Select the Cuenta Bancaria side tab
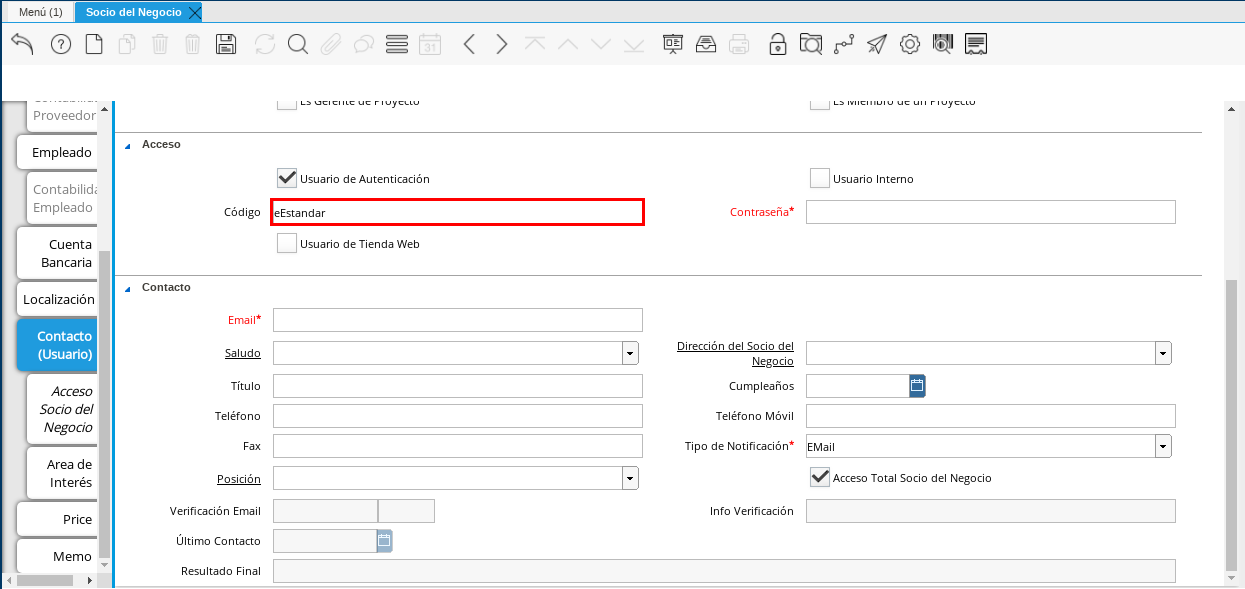 click(x=57, y=253)
